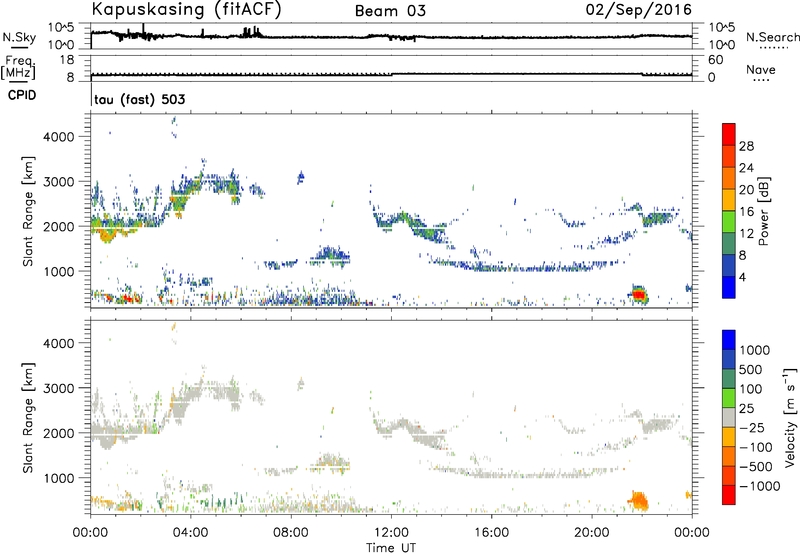The image size is (800, 554).
Task: Click the 18 tick on frequency axis
Action: [67, 60]
